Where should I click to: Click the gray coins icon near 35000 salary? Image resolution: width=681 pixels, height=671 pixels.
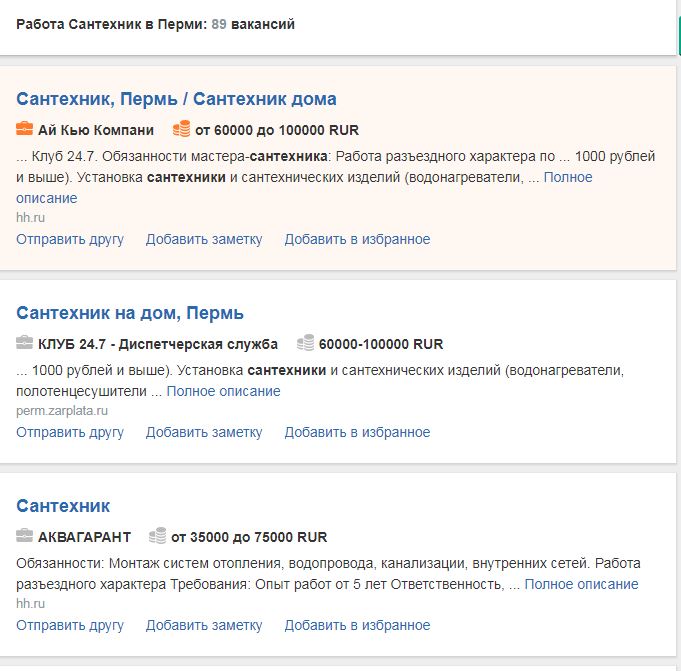point(158,535)
